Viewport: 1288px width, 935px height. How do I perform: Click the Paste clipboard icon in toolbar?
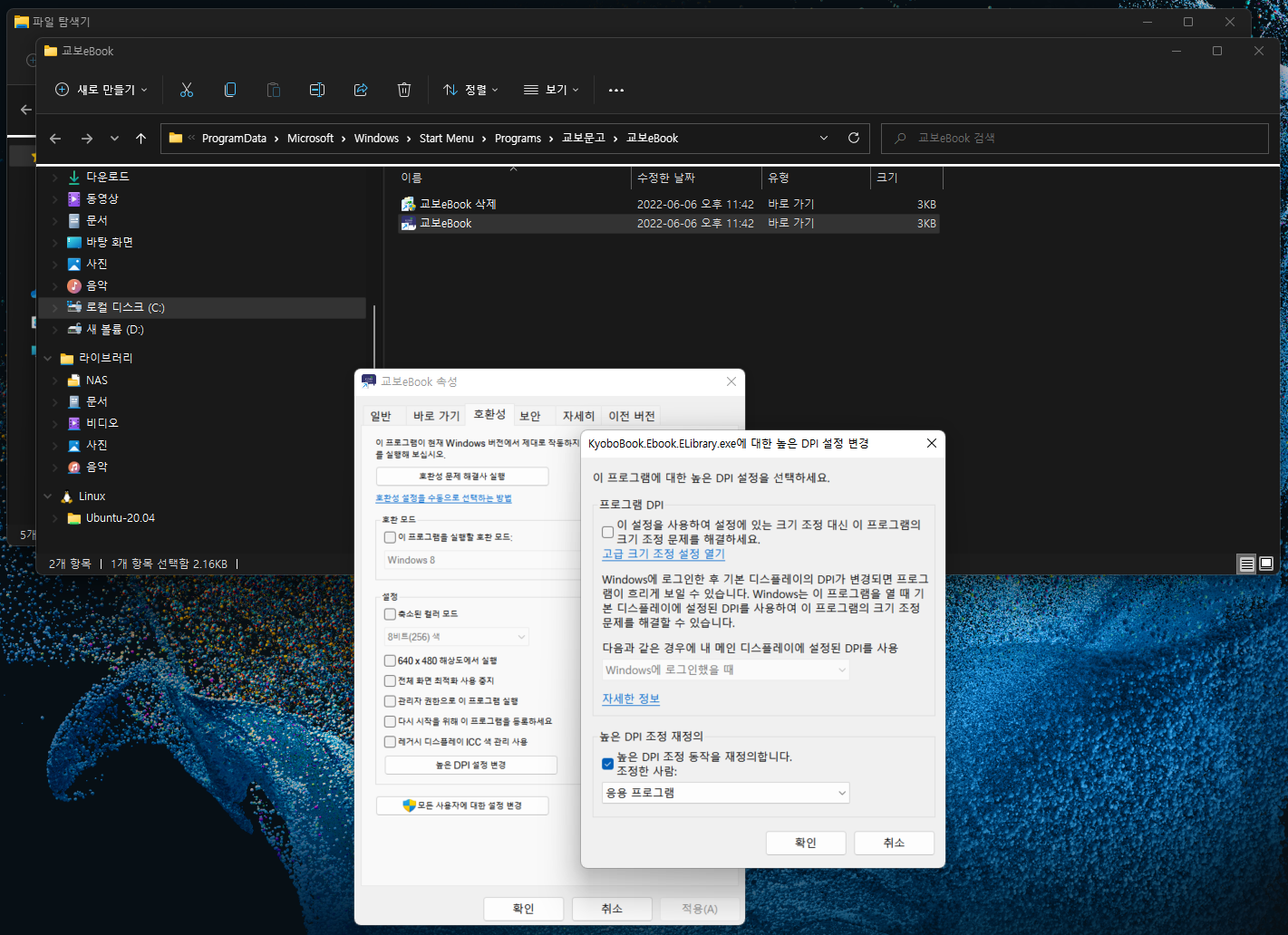tap(274, 90)
